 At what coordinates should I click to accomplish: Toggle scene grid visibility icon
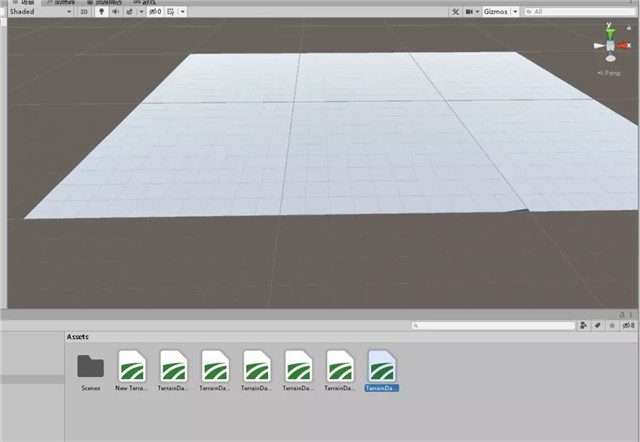173,12
